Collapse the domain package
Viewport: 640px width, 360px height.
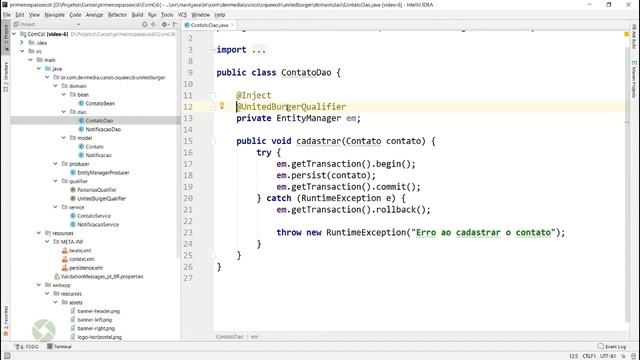click(x=56, y=86)
